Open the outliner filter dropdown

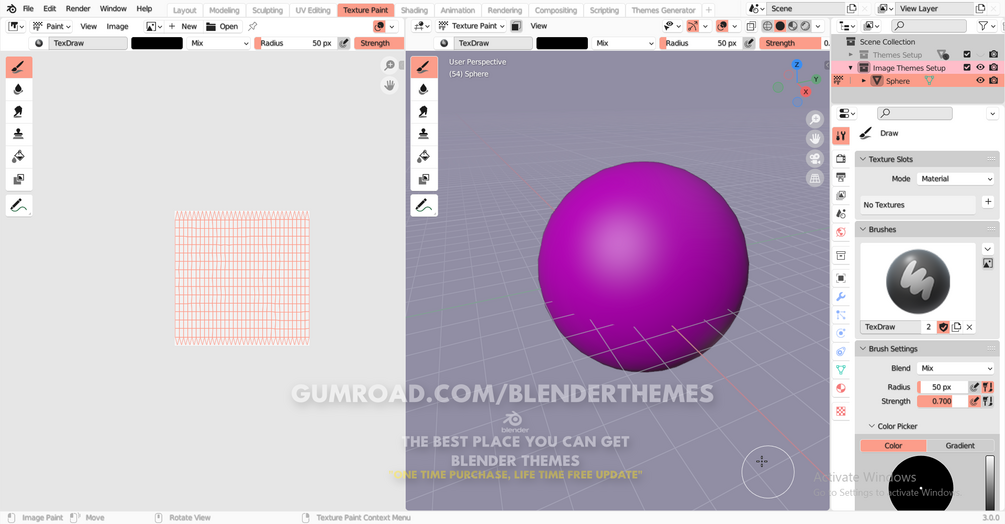pos(986,26)
